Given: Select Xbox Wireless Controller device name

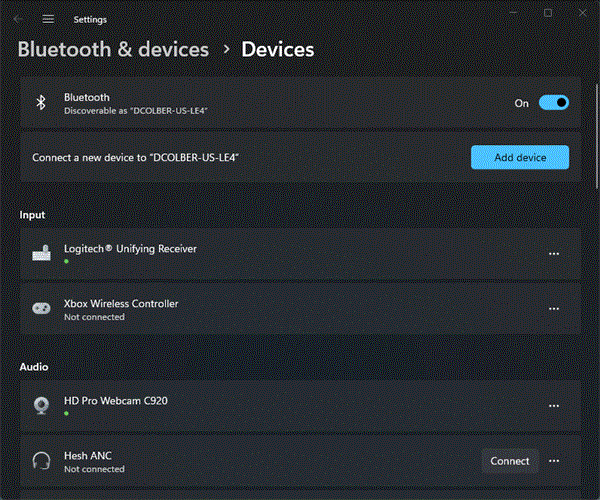Looking at the screenshot, I should click(x=121, y=303).
